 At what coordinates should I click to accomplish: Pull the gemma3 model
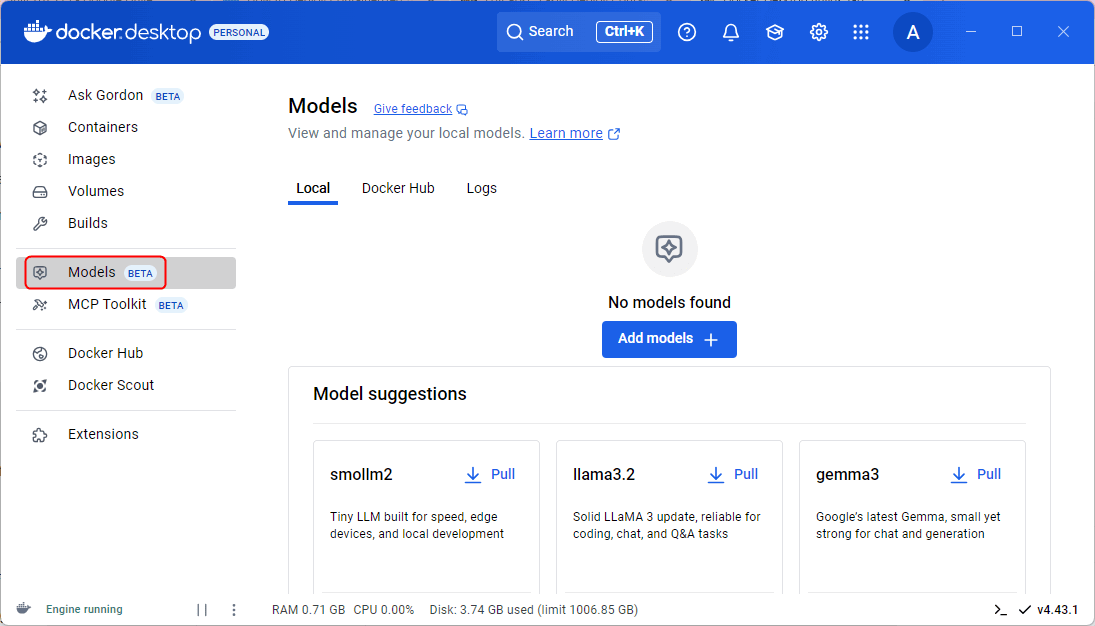pos(976,474)
